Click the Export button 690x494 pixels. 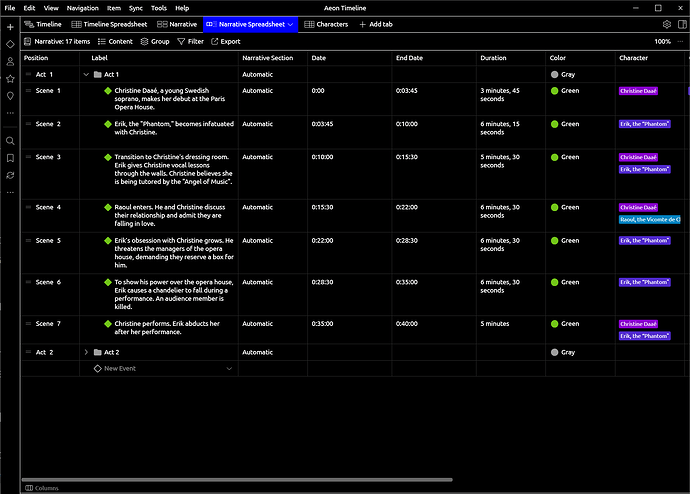pyautogui.click(x=225, y=42)
